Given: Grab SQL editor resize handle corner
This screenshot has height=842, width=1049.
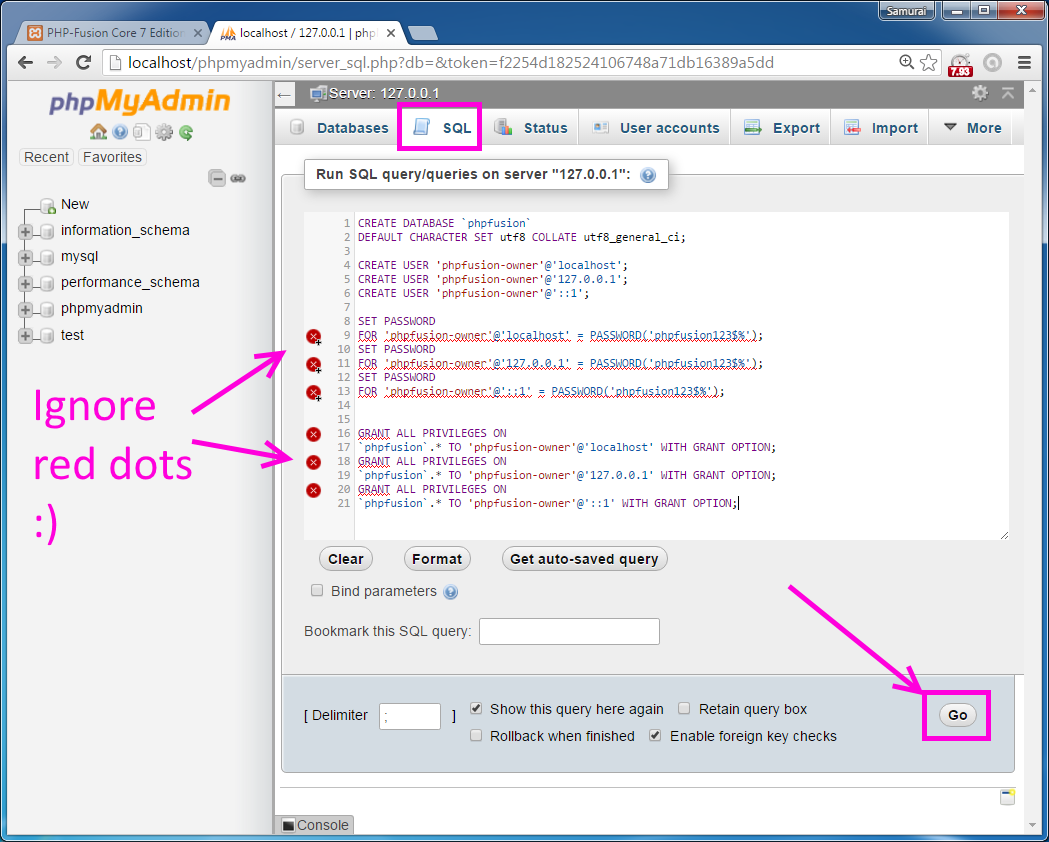Looking at the screenshot, I should (1004, 534).
